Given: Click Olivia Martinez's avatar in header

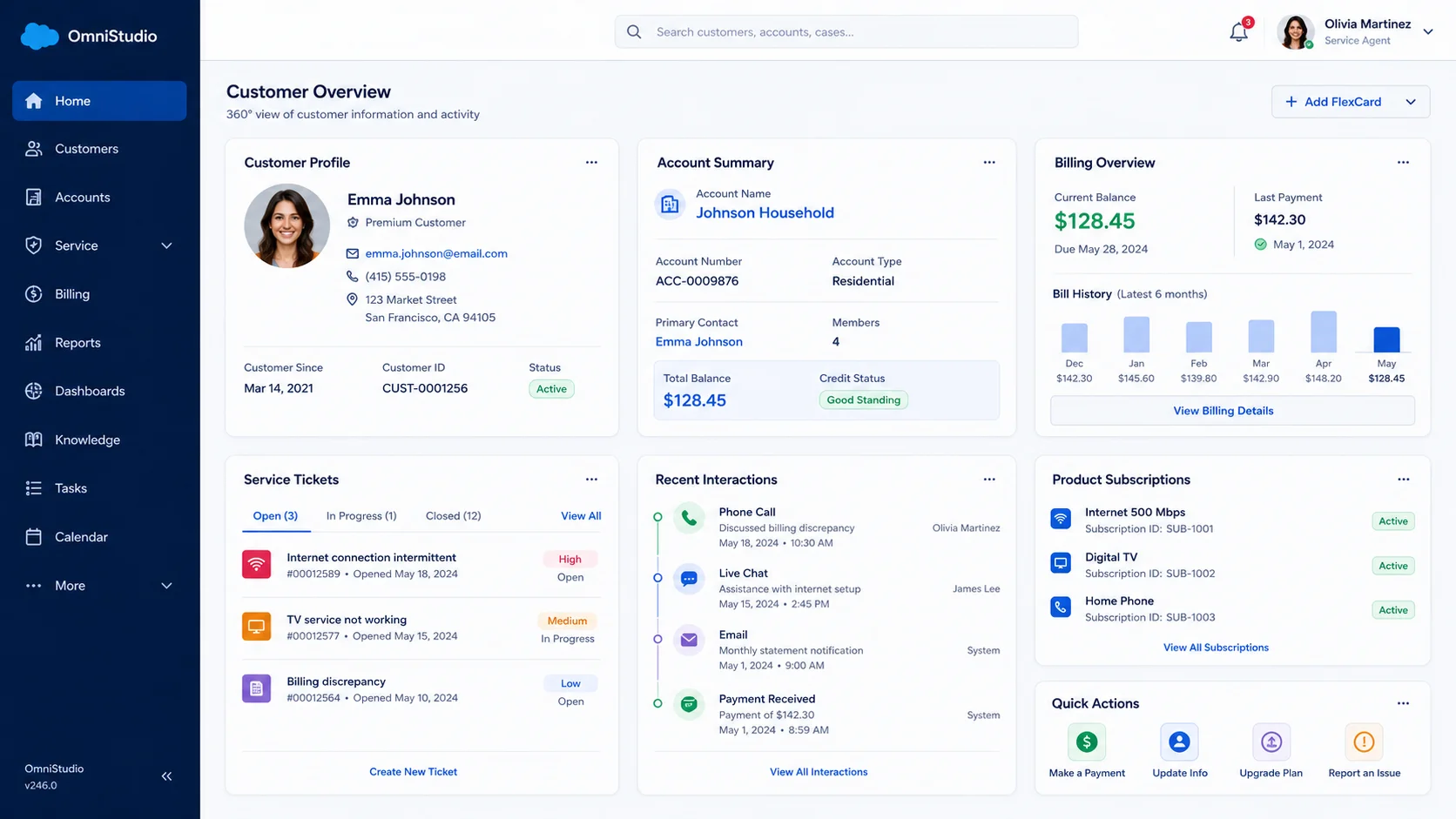Looking at the screenshot, I should (x=1295, y=32).
